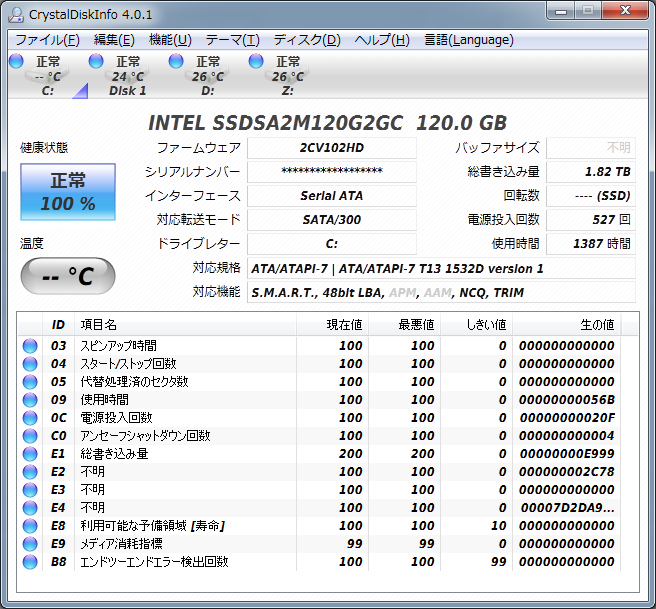
Task: Click blue status orb for attribute E1
Action: click(31, 454)
